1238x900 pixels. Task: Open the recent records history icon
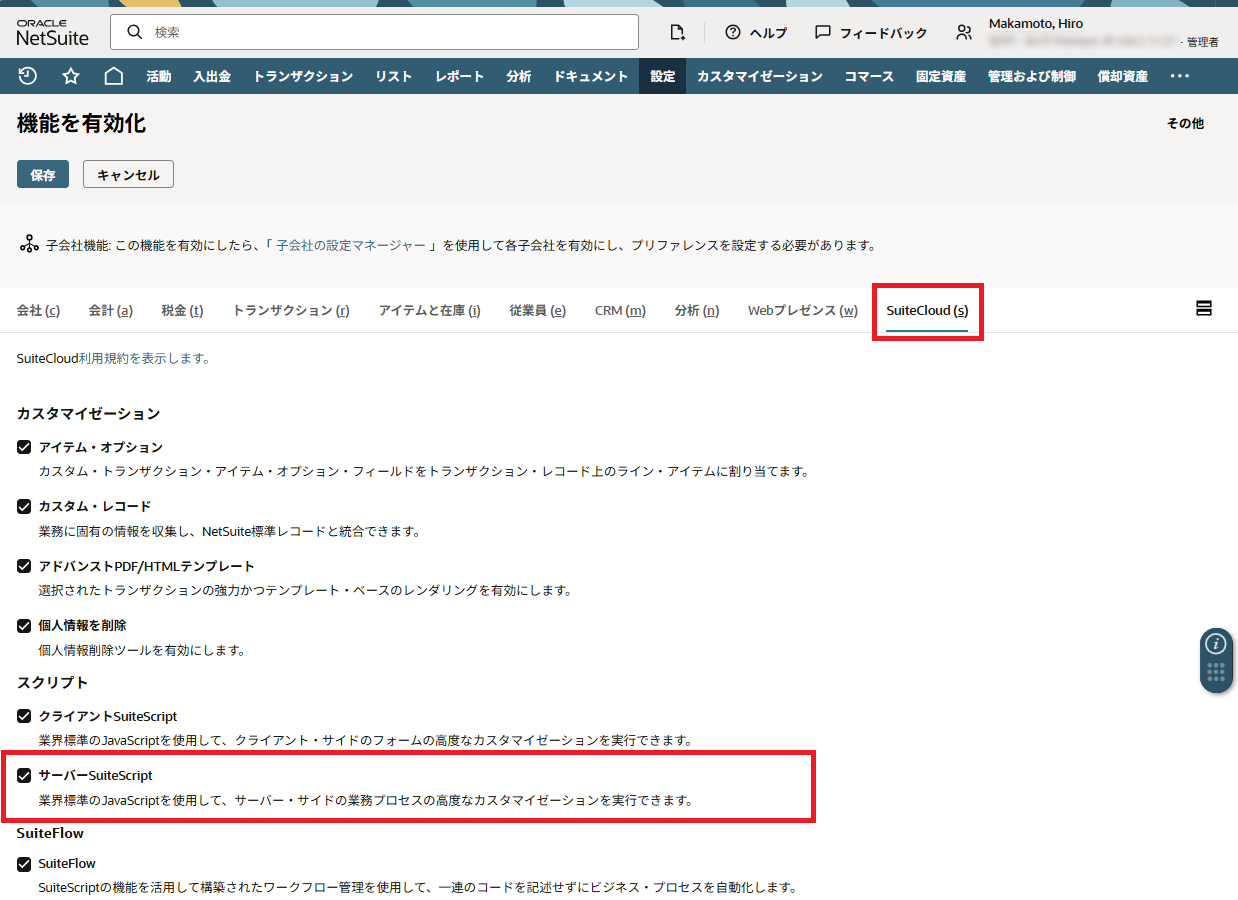(x=28, y=76)
